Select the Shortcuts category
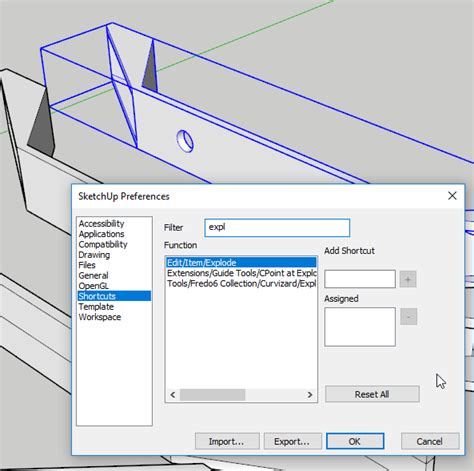 (x=114, y=296)
